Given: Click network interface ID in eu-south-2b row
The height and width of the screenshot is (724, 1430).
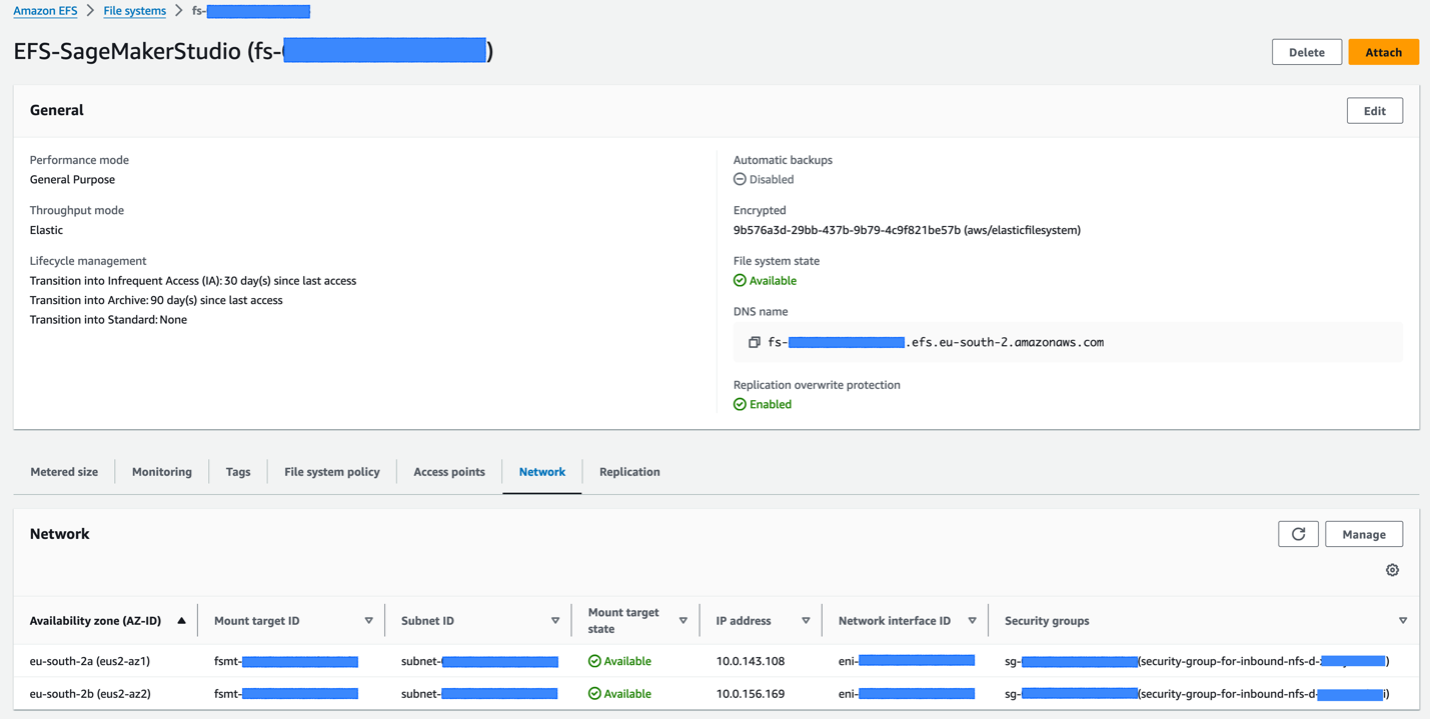Looking at the screenshot, I should (x=906, y=693).
